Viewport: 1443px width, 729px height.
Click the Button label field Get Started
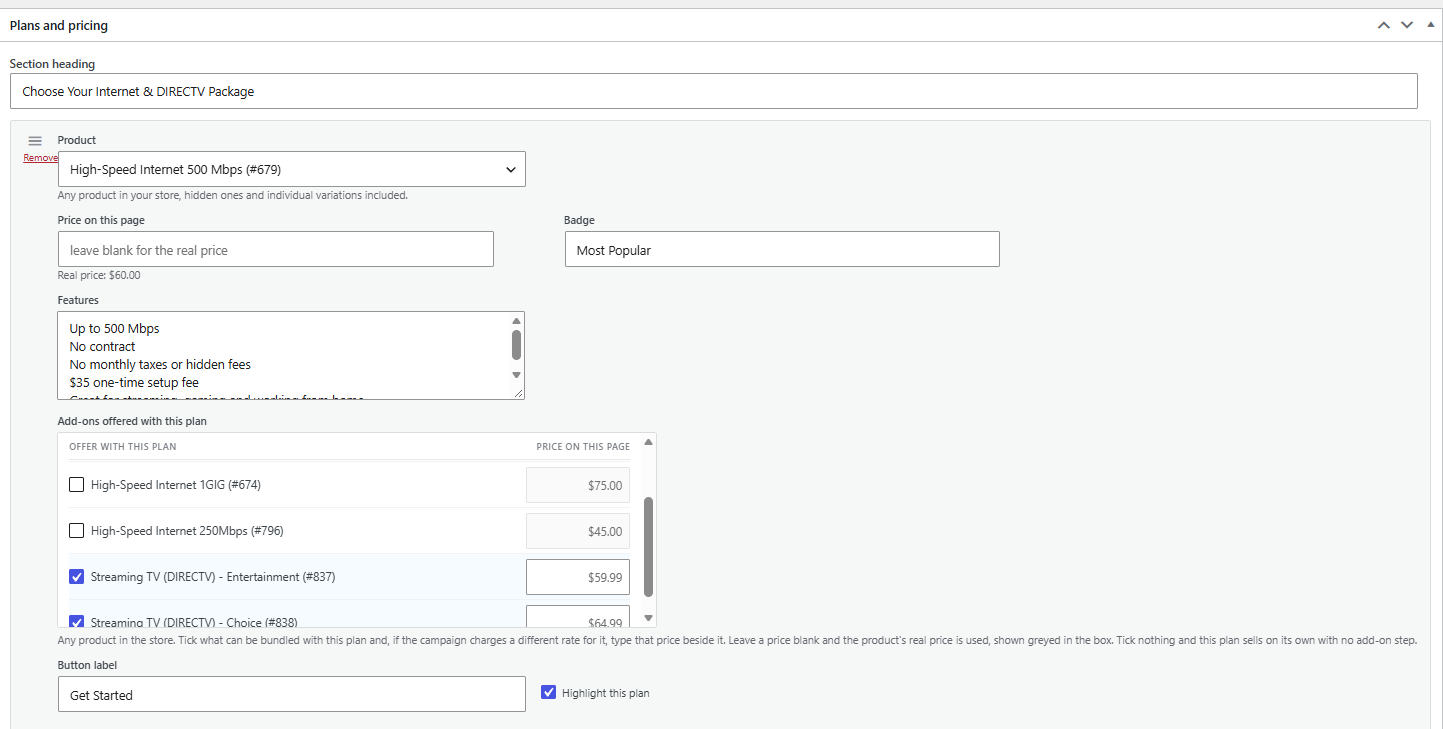click(292, 694)
